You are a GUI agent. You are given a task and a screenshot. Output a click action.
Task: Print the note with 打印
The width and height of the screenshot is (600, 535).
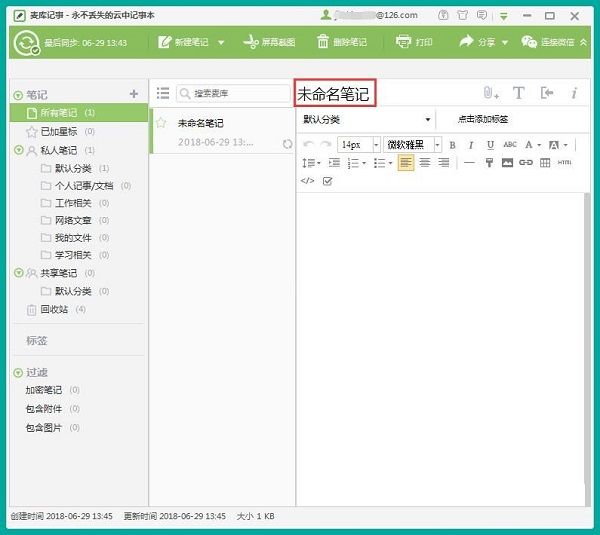(414, 42)
